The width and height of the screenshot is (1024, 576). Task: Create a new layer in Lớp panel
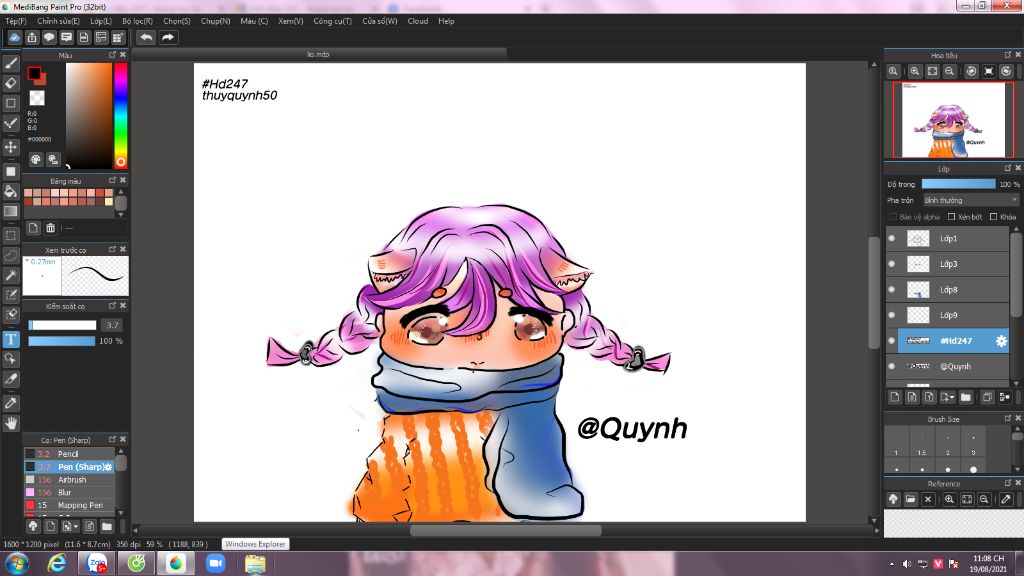[x=895, y=397]
